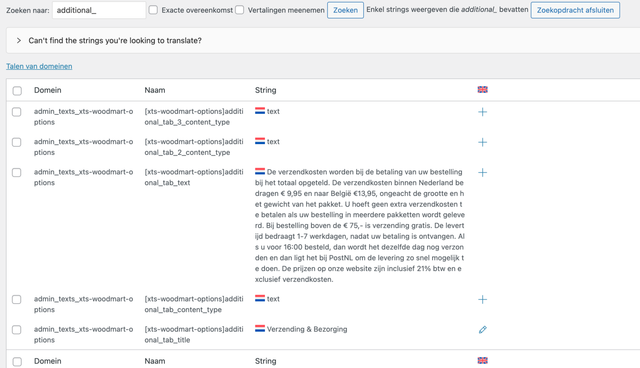
Task: Check the additional_tab_3_content_type row
Action: tap(17, 112)
